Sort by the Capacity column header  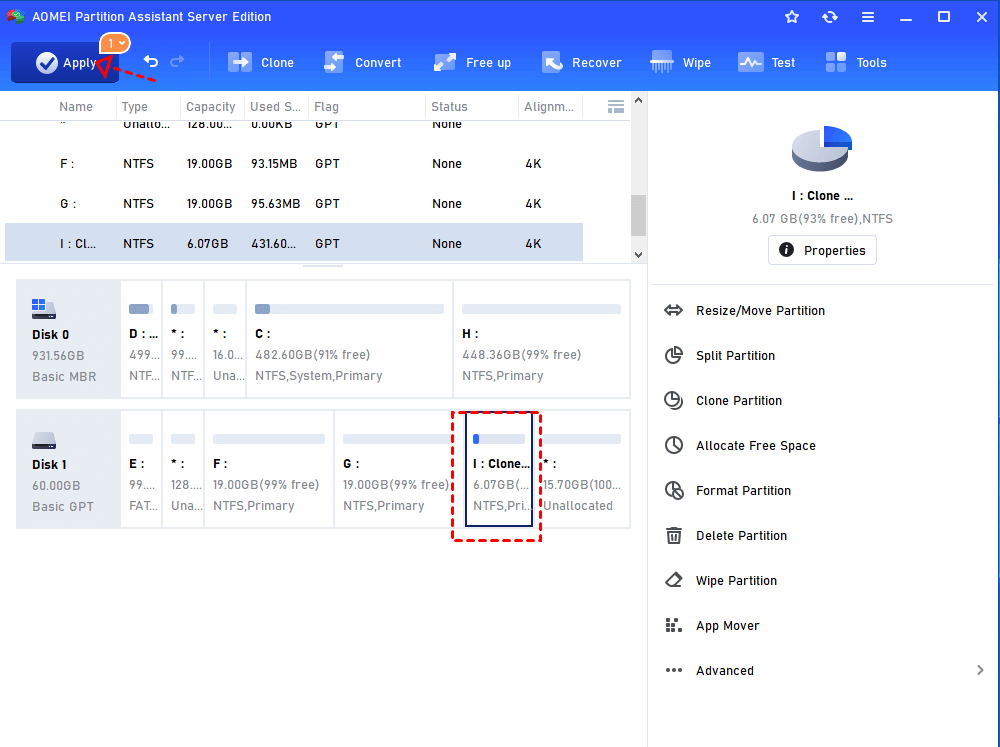pos(210,107)
